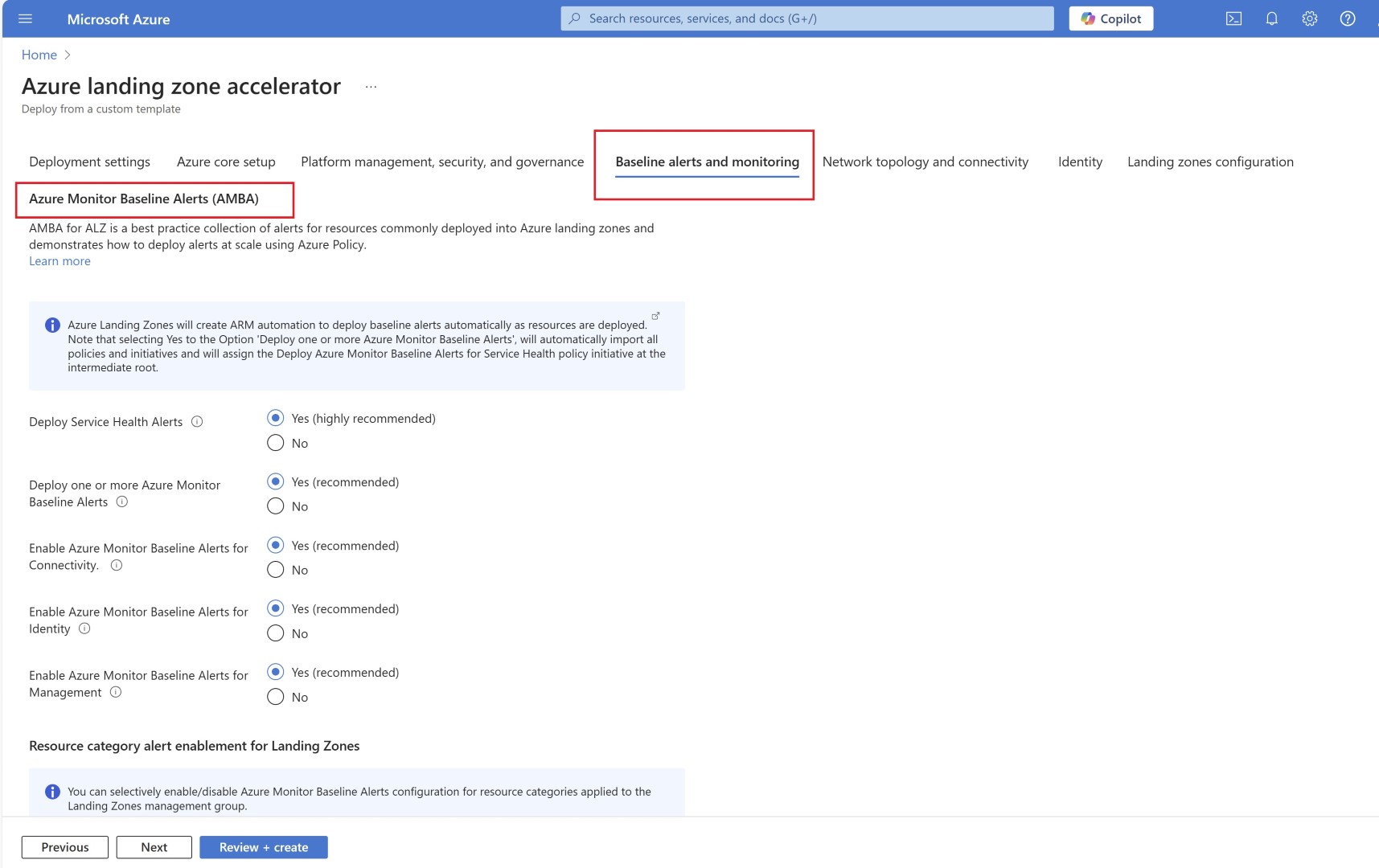The height and width of the screenshot is (868, 1379).
Task: Select No for Deploy Azure Monitor Baseline Alerts
Action: [276, 506]
